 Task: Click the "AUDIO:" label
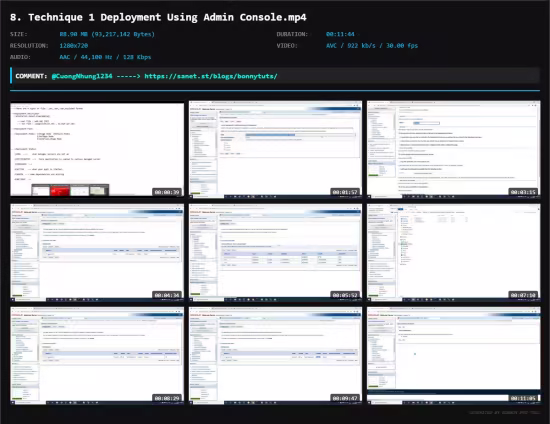pos(20,57)
